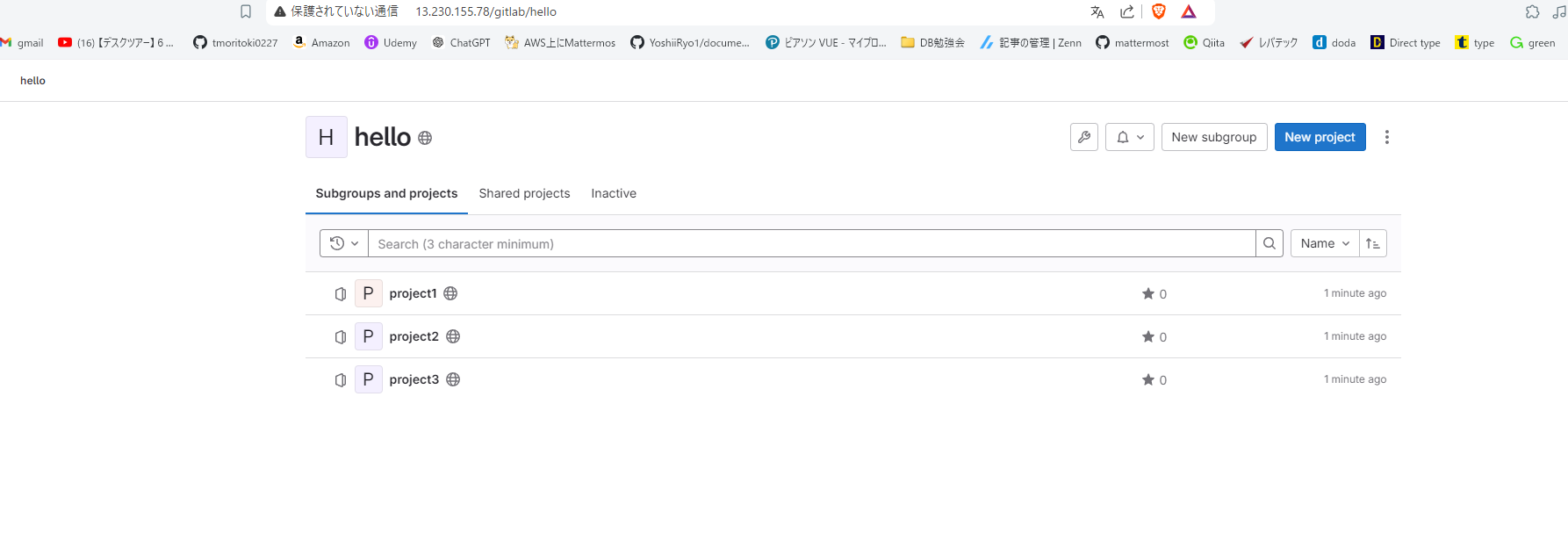The image size is (1568, 555).
Task: Open the YouTube デスクツアー bookmark
Action: [x=116, y=42]
